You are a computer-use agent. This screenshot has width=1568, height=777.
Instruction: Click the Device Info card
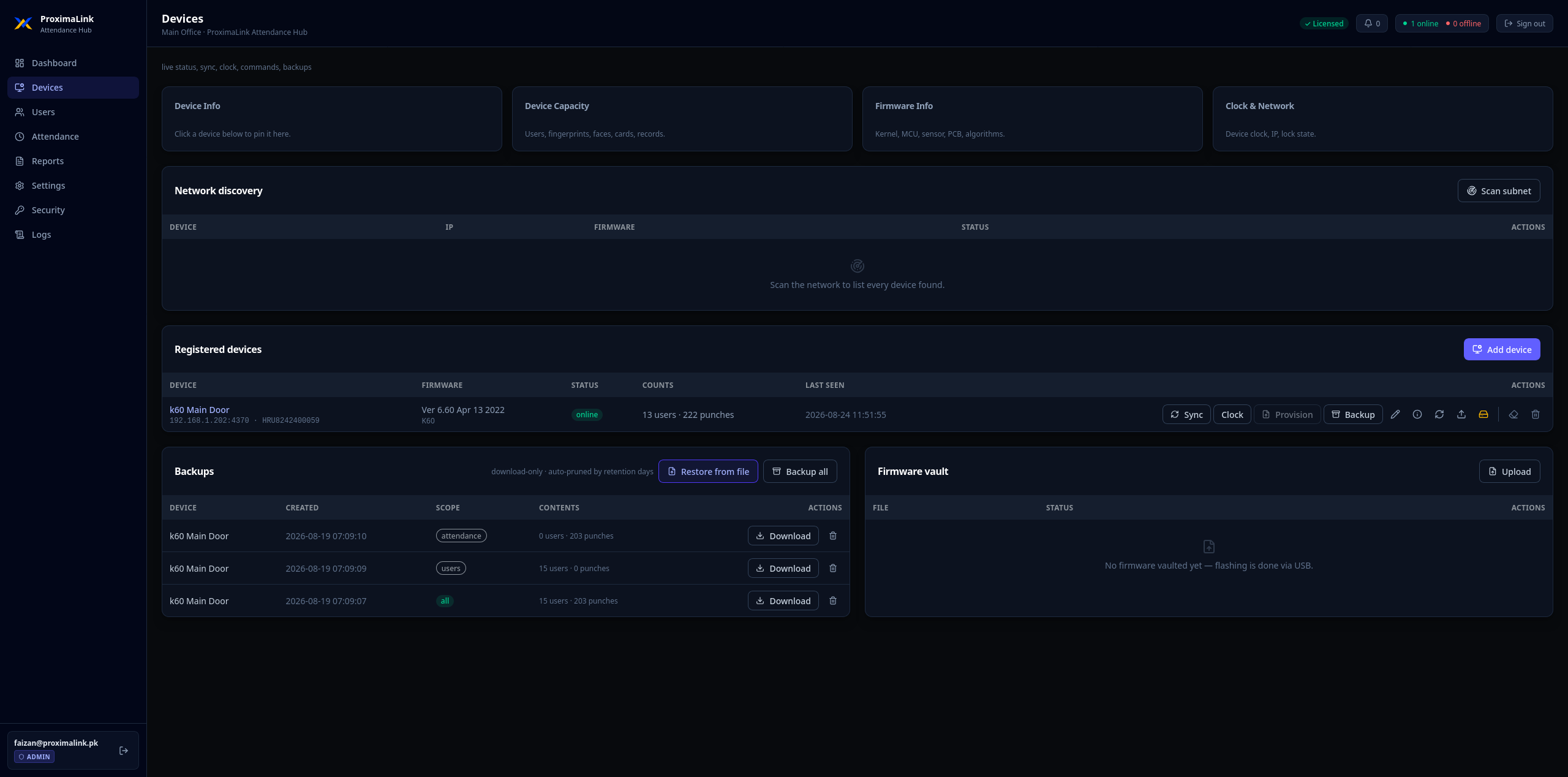[x=332, y=119]
